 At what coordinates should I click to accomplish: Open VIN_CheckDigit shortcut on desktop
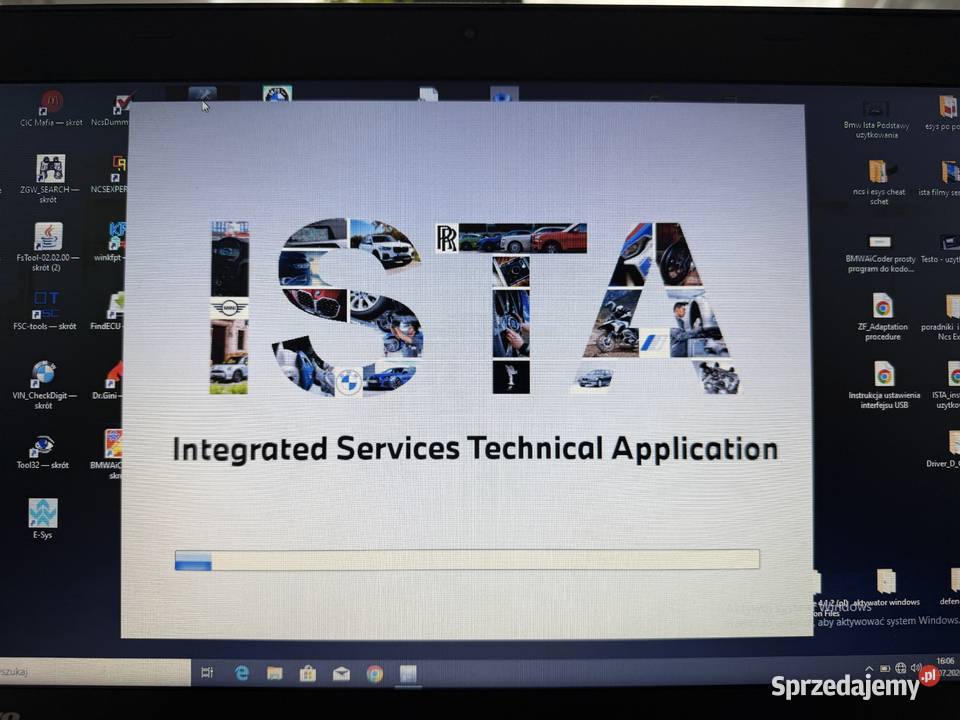point(43,373)
